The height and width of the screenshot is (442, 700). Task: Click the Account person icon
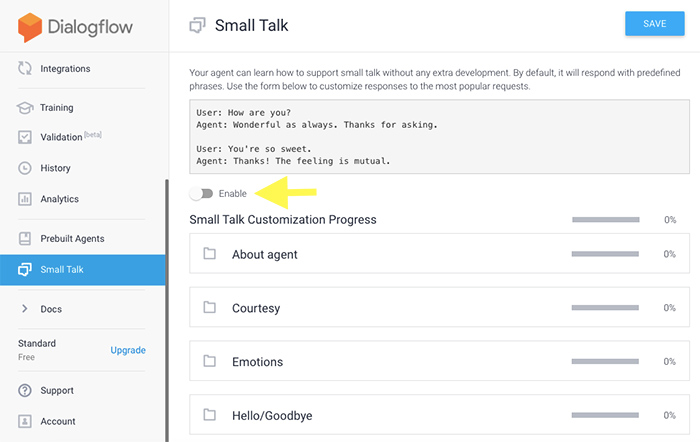point(25,421)
